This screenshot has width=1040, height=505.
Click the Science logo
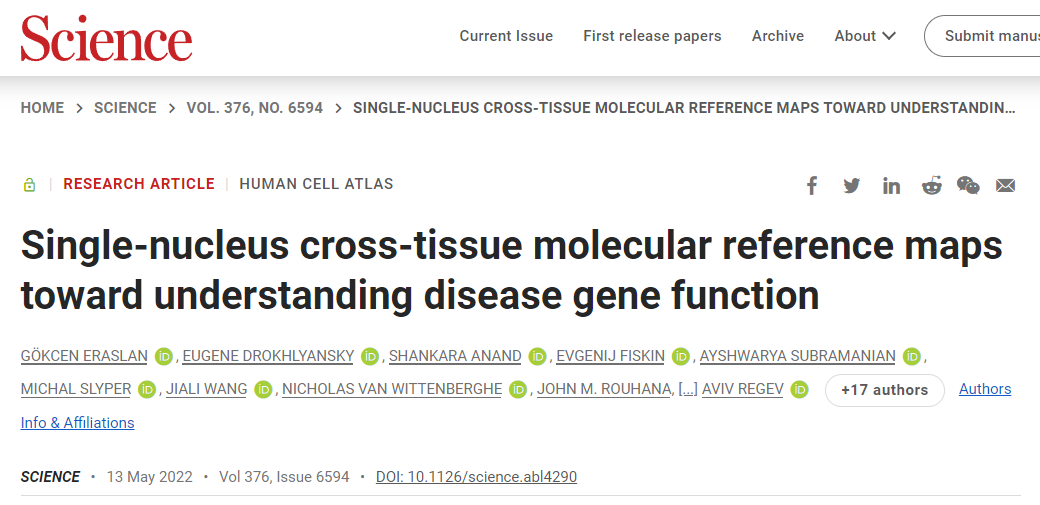[107, 37]
